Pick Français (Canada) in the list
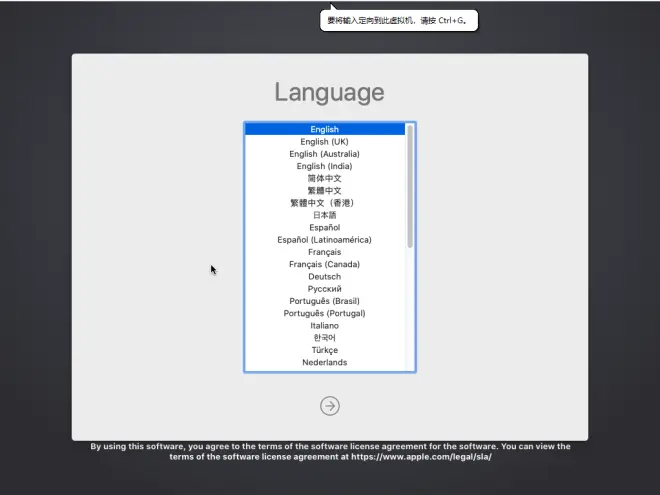The height and width of the screenshot is (495, 660). (324, 264)
